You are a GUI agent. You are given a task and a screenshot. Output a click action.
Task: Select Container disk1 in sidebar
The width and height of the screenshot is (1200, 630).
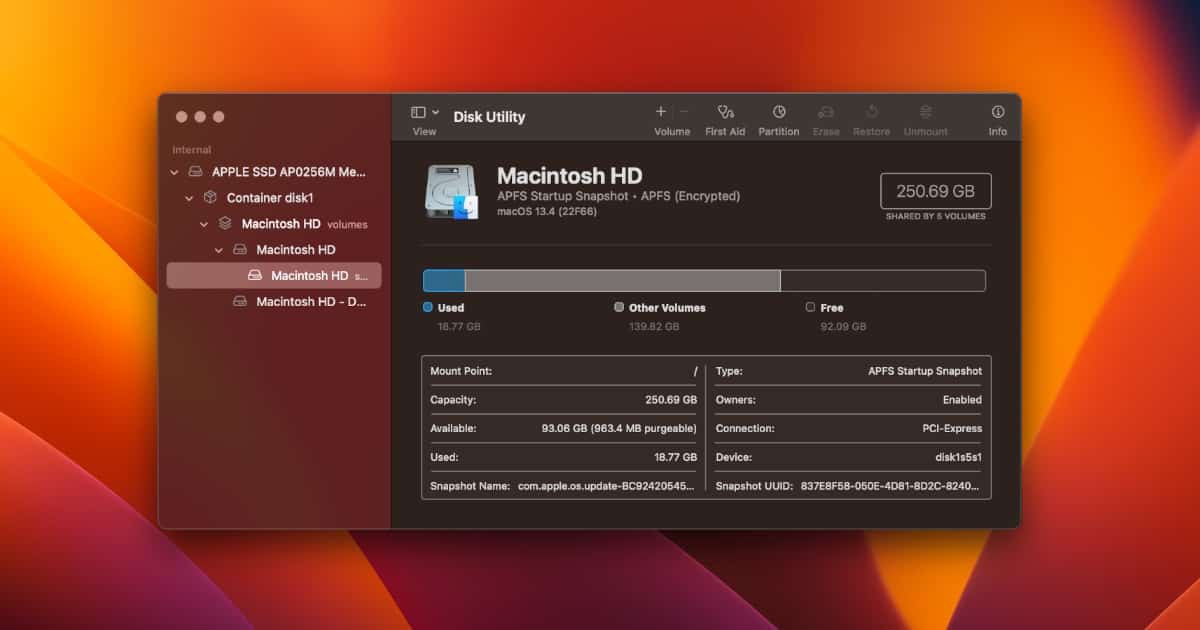(x=269, y=198)
